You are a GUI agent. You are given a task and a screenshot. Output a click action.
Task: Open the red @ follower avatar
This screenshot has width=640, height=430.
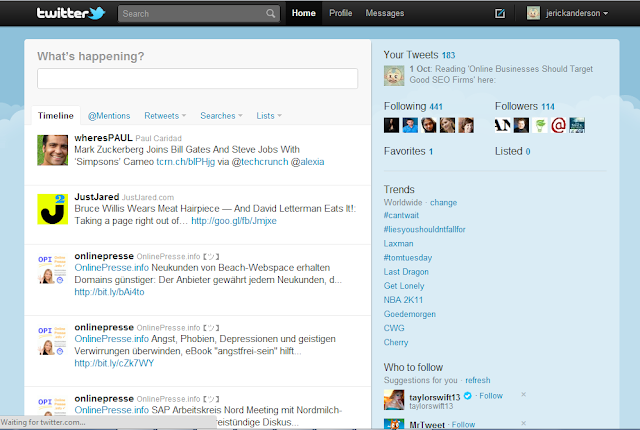coord(558,125)
